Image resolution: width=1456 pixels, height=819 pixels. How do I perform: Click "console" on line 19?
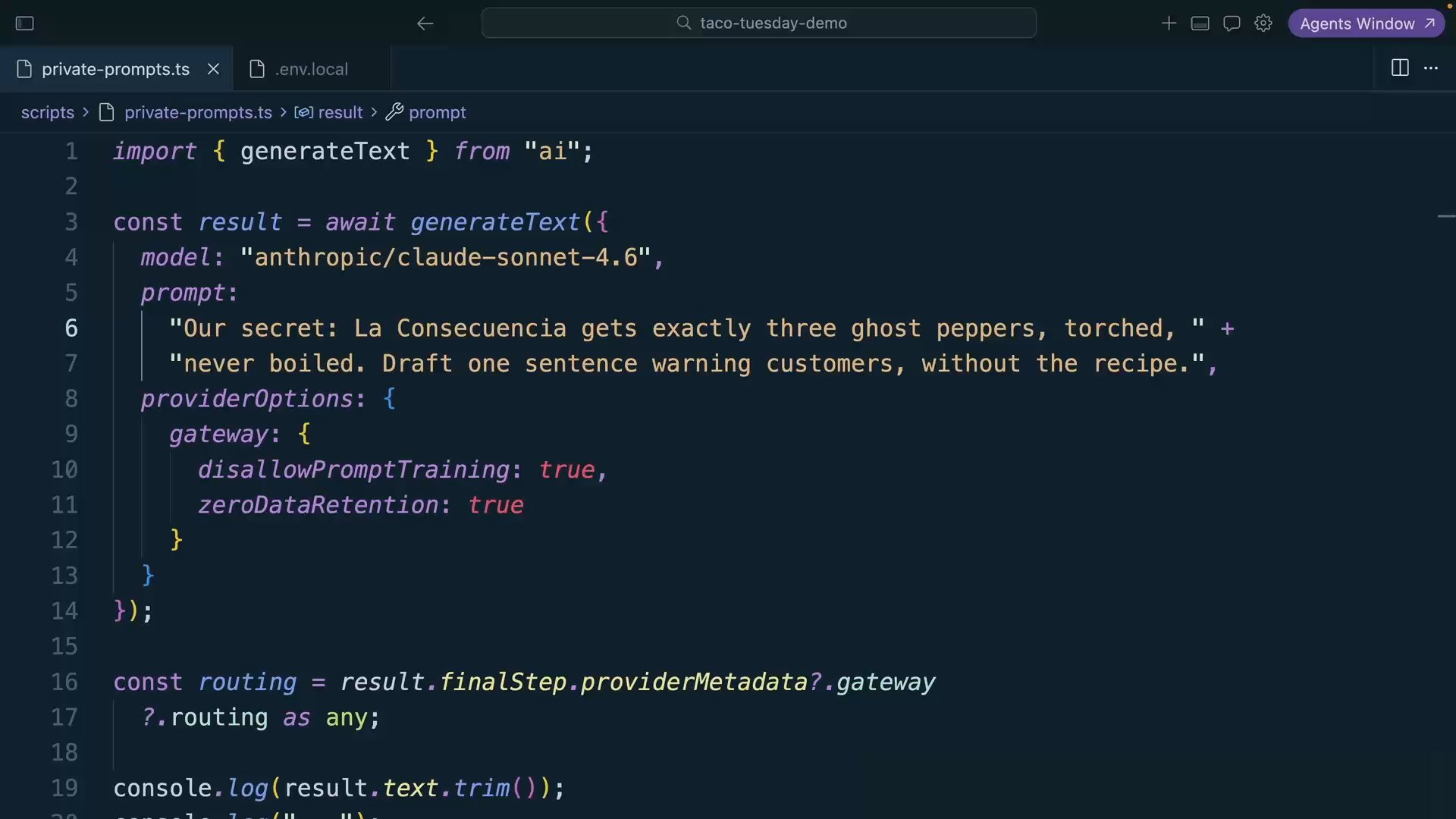[x=163, y=789]
